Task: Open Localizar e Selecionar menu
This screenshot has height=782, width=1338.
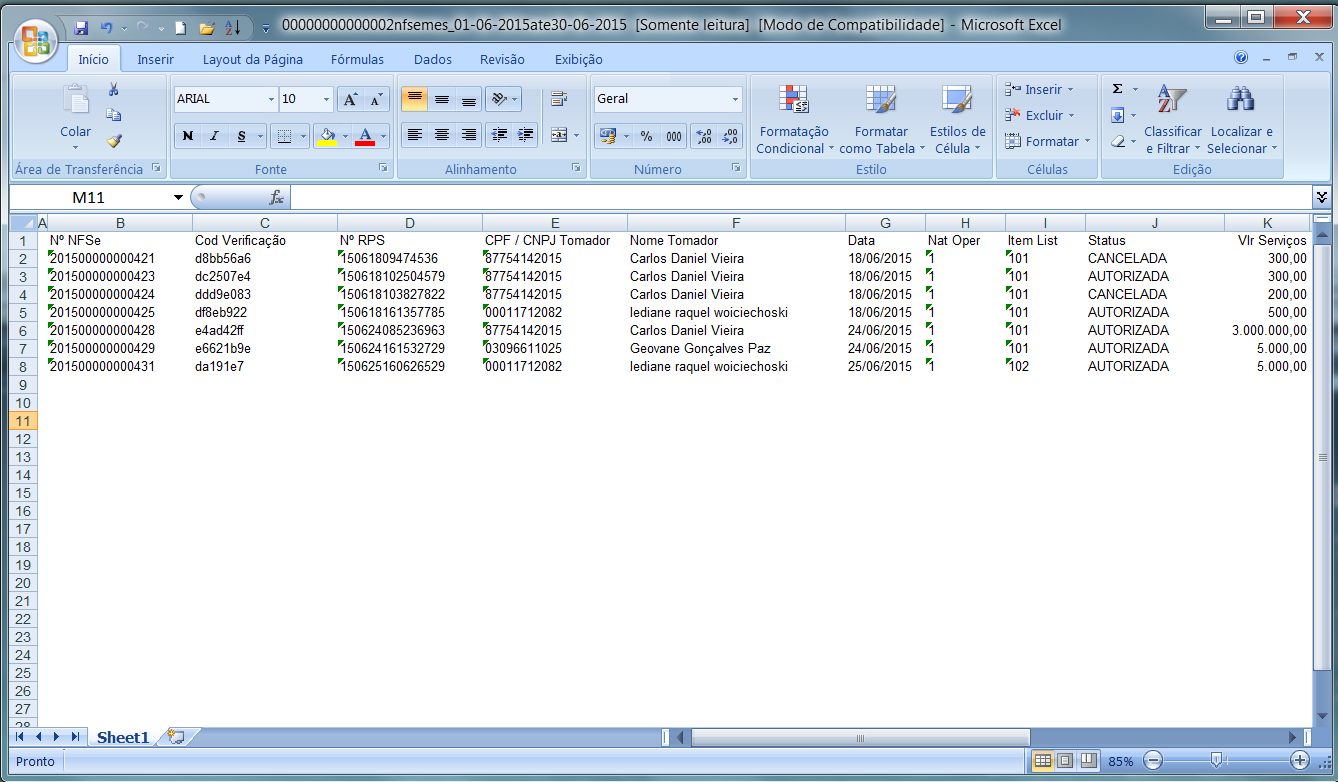Action: click(1241, 119)
